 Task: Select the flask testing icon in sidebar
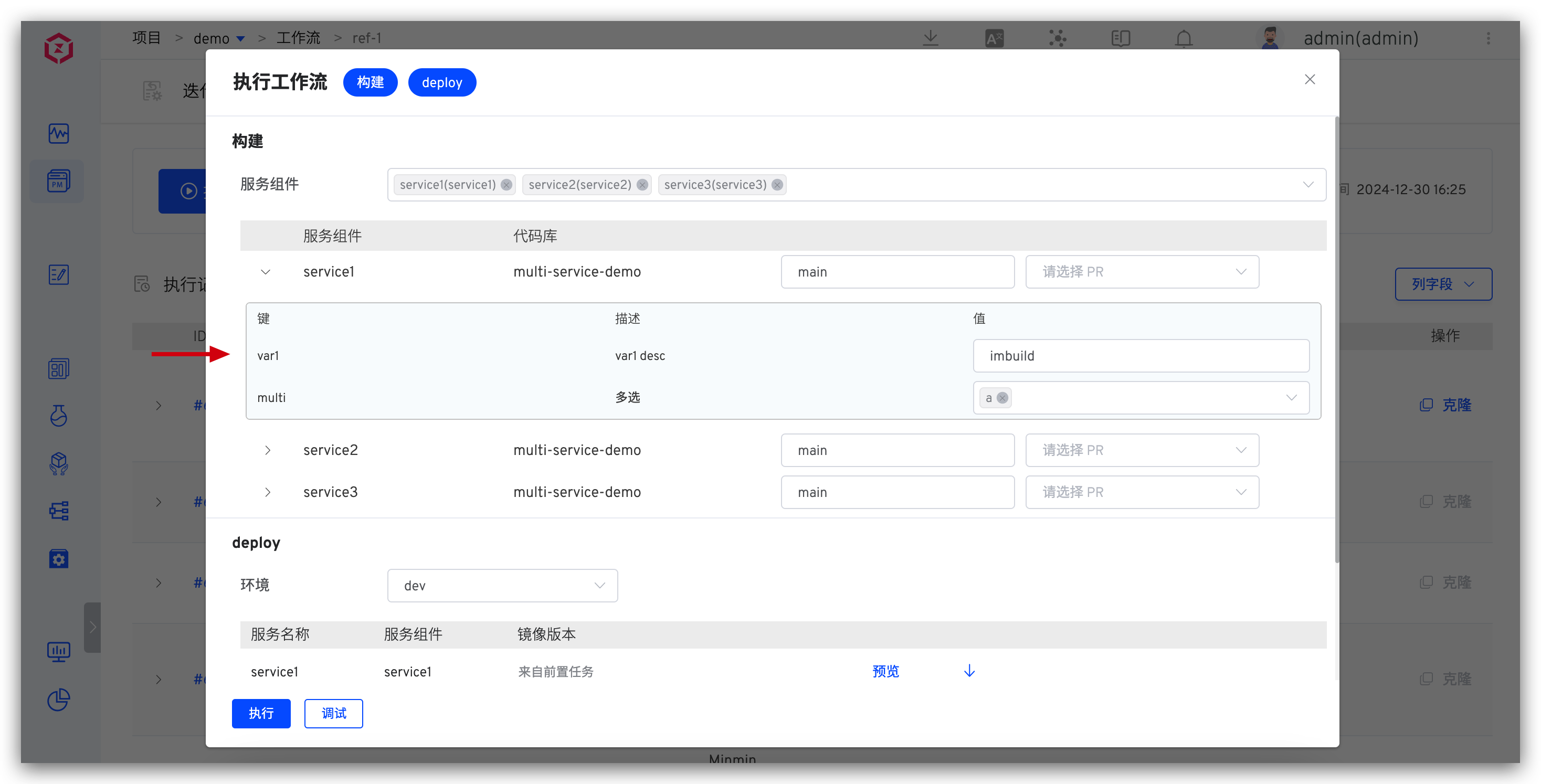[x=58, y=416]
